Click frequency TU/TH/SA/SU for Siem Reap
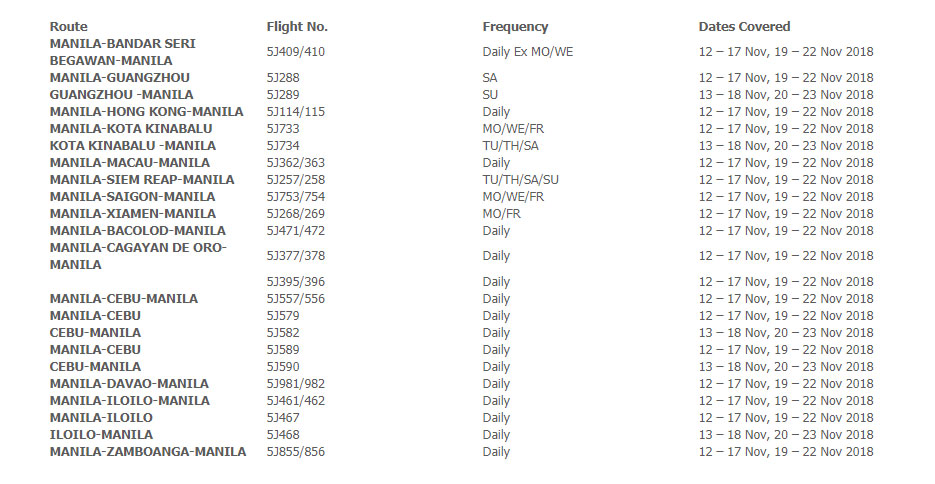The height and width of the screenshot is (484, 935). 521,180
